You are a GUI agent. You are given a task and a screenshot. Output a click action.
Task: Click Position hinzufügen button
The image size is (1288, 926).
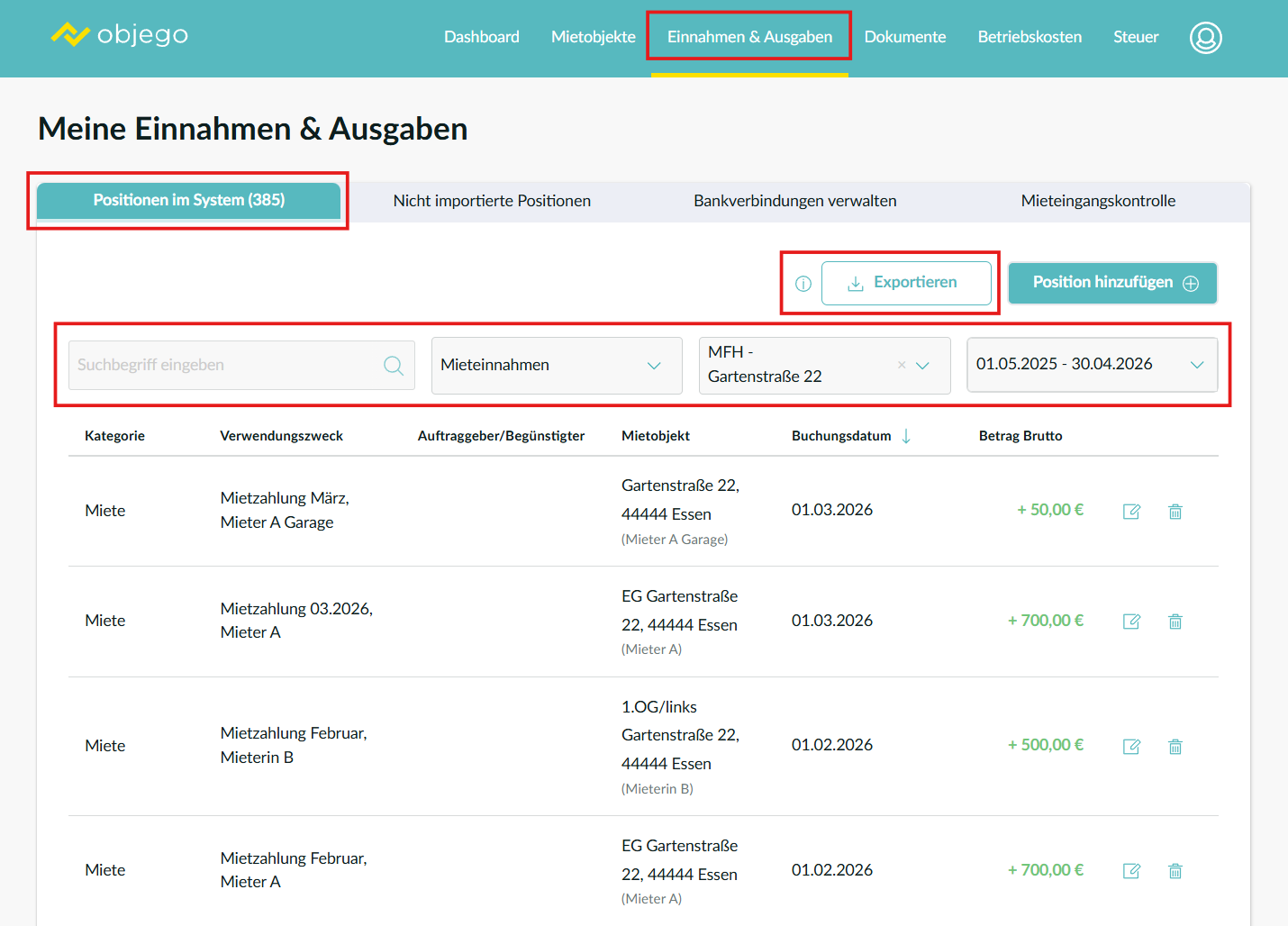click(1113, 283)
